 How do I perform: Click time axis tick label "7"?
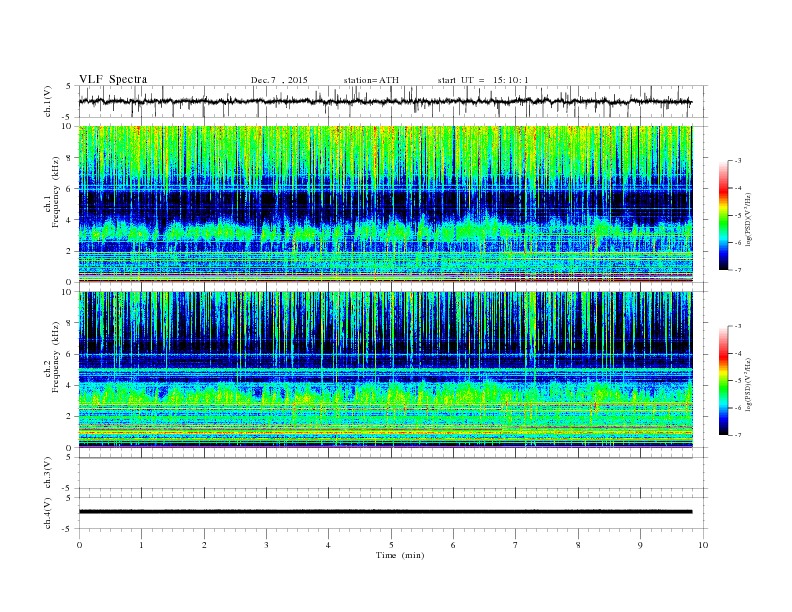(x=516, y=545)
